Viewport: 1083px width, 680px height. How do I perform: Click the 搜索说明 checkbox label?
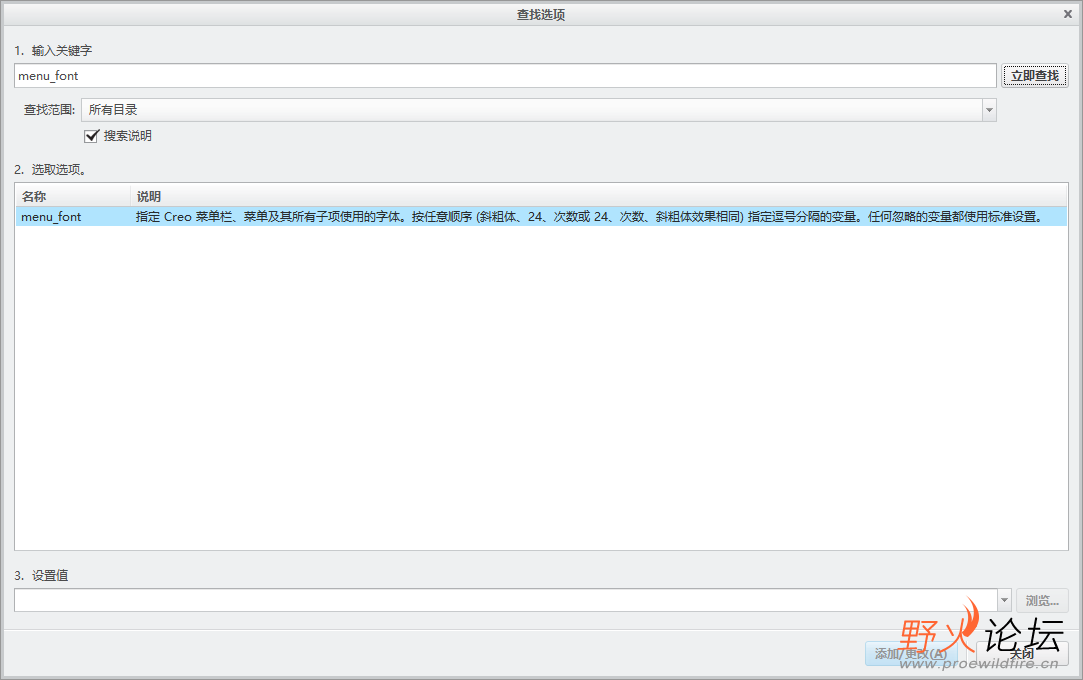pos(128,136)
